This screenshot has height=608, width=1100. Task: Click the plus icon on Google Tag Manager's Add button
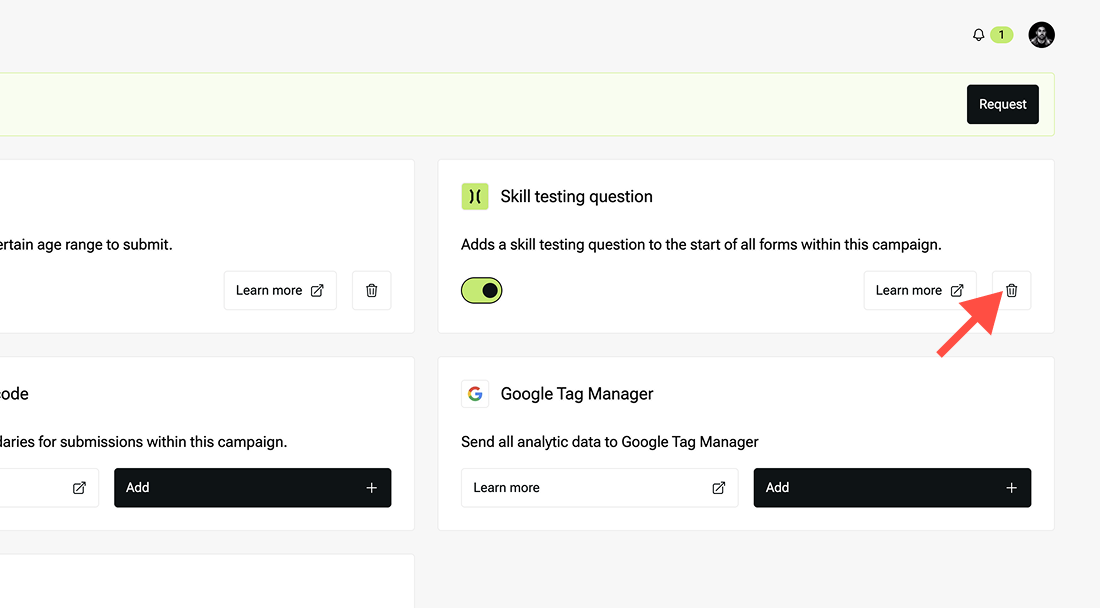(1011, 488)
